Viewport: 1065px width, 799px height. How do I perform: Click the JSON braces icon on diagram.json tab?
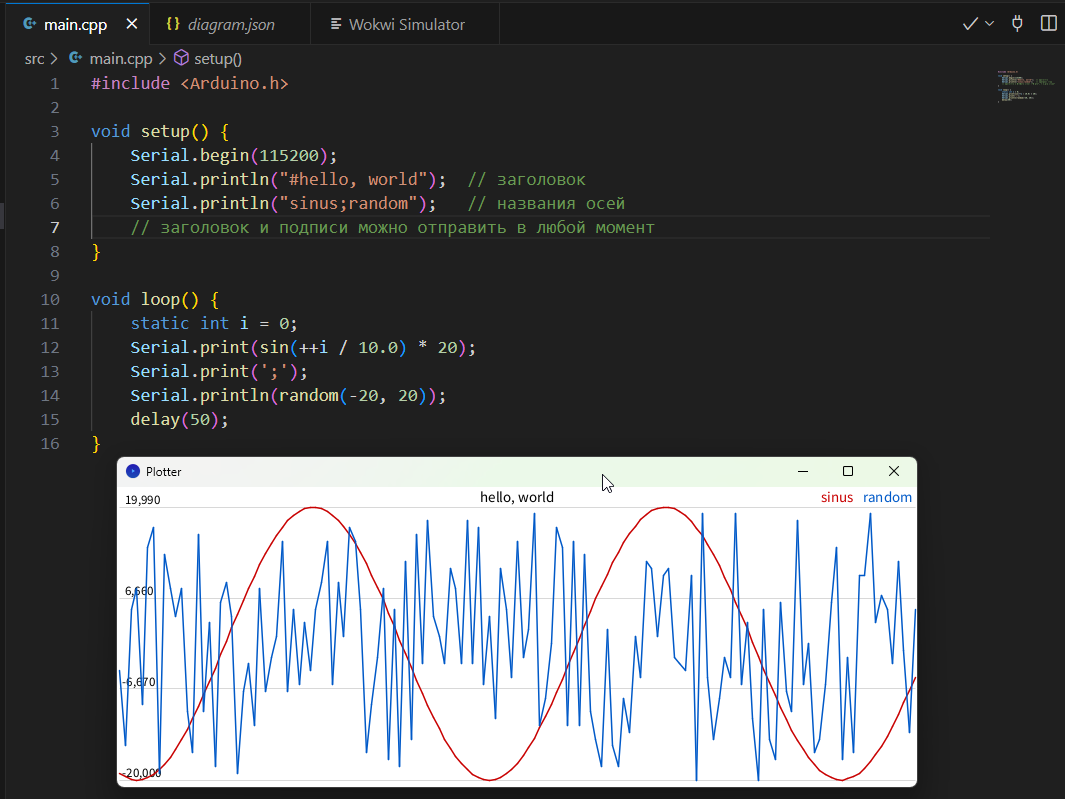[173, 24]
